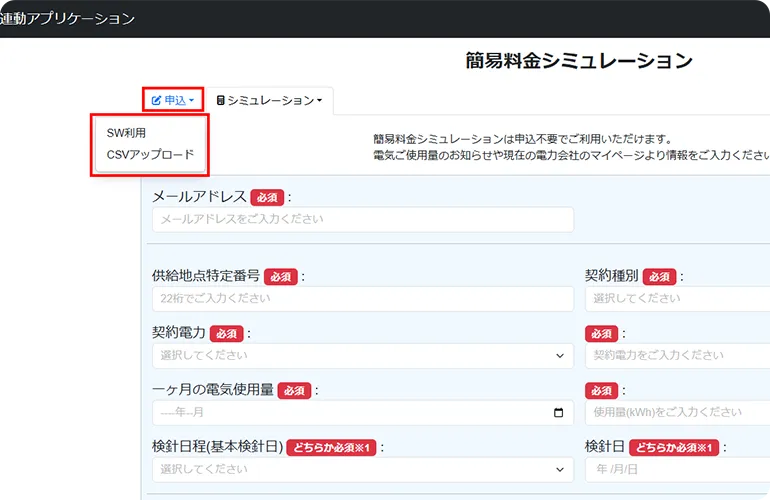The height and width of the screenshot is (500, 770).
Task: Click the 契約電力をご入力ください field
Action: coord(678,356)
